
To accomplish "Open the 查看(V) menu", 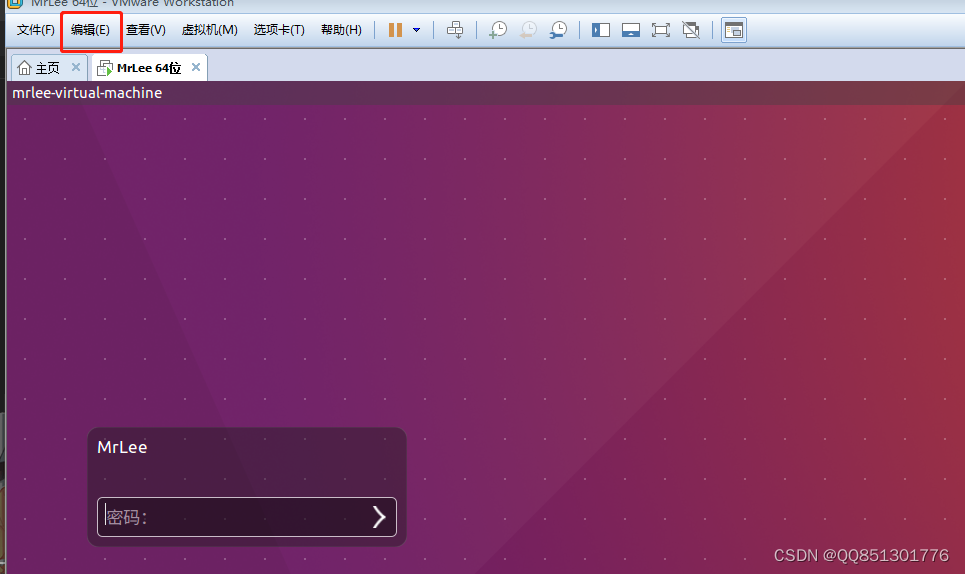I will click(x=145, y=30).
